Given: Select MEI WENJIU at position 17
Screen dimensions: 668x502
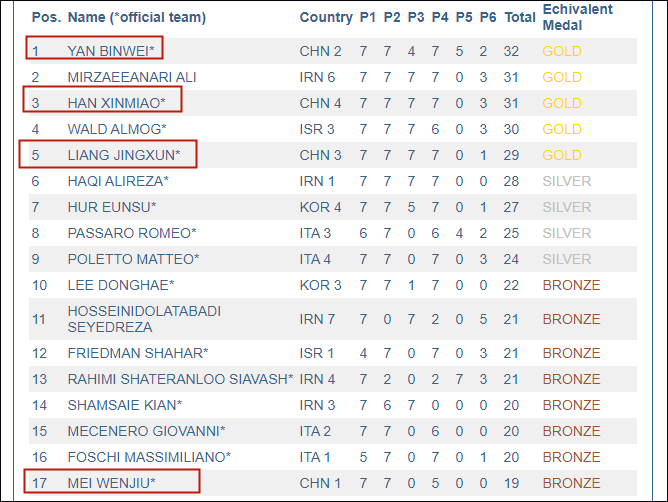Looking at the screenshot, I should point(111,483).
